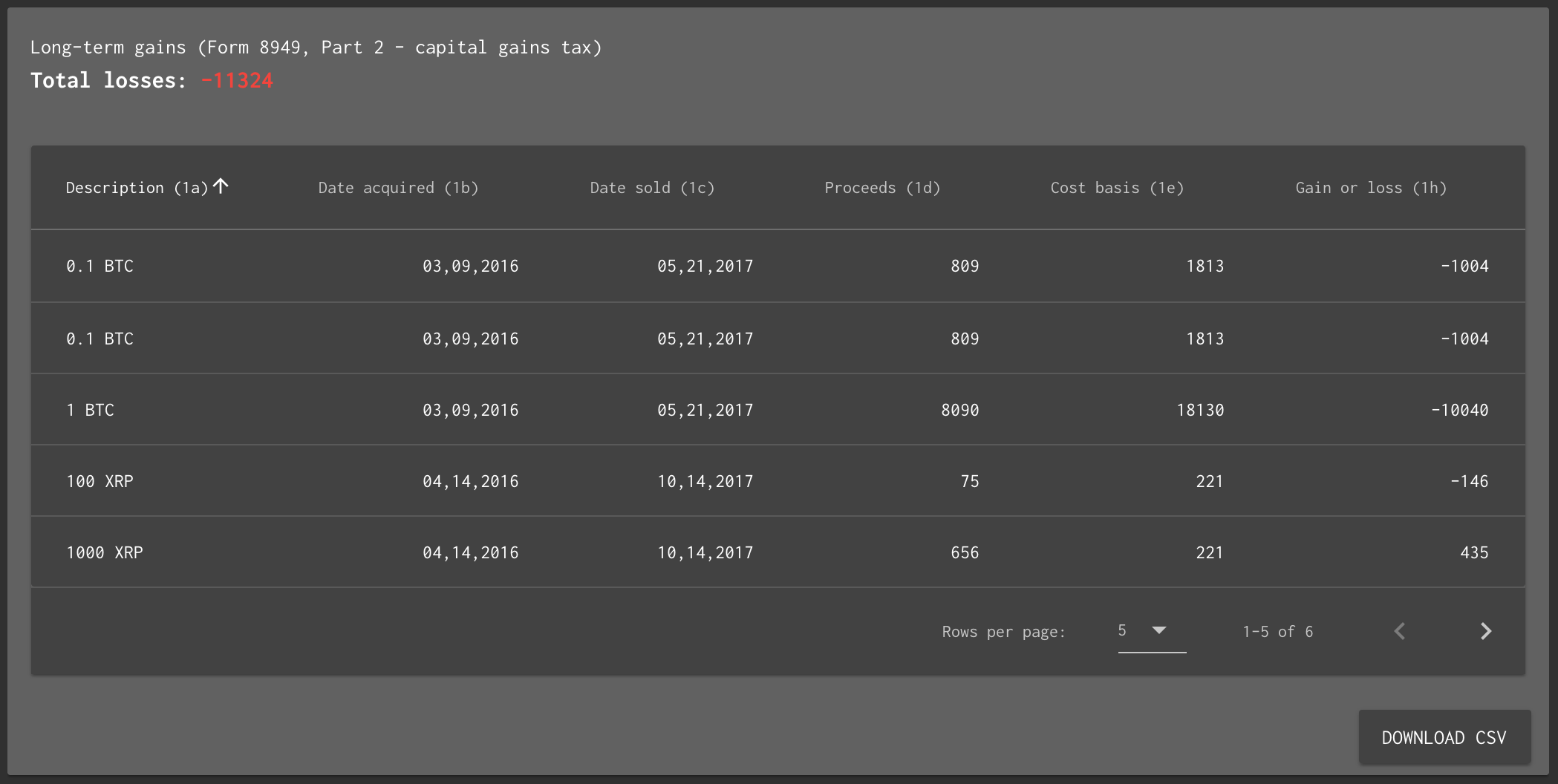Sort by Description (1a) column

(137, 188)
